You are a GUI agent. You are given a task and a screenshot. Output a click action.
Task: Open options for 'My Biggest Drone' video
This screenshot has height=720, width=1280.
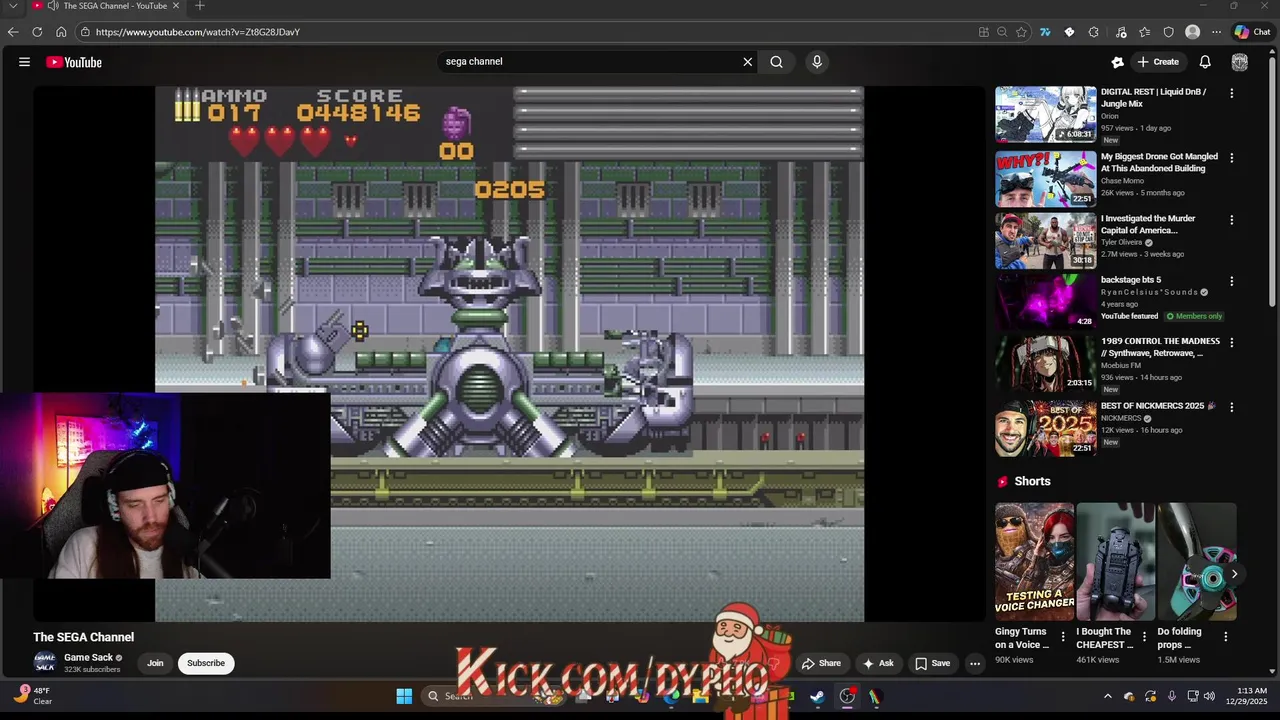[1231, 158]
